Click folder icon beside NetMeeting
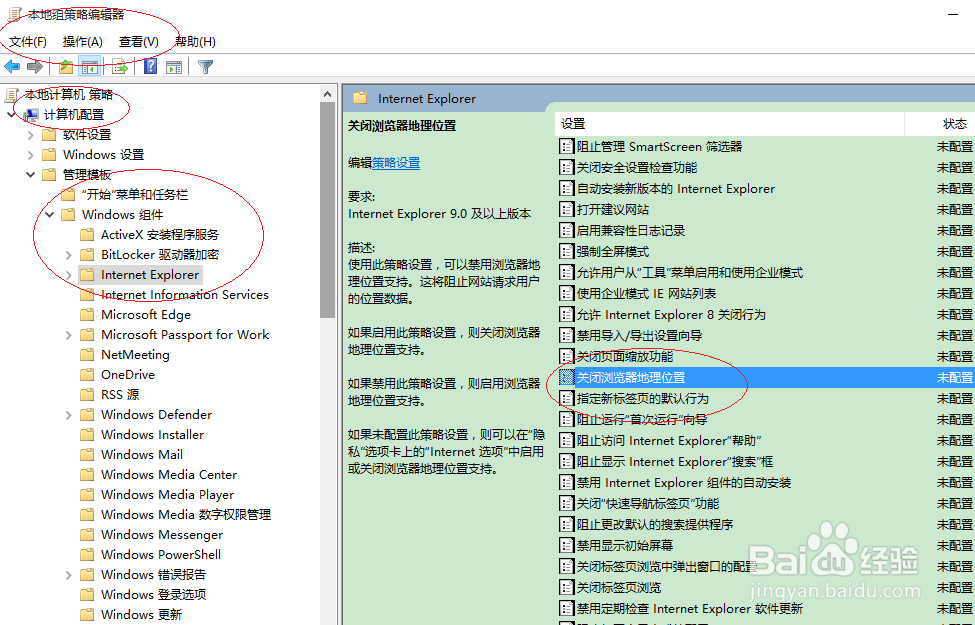Image resolution: width=975 pixels, height=625 pixels. pyautogui.click(x=87, y=354)
